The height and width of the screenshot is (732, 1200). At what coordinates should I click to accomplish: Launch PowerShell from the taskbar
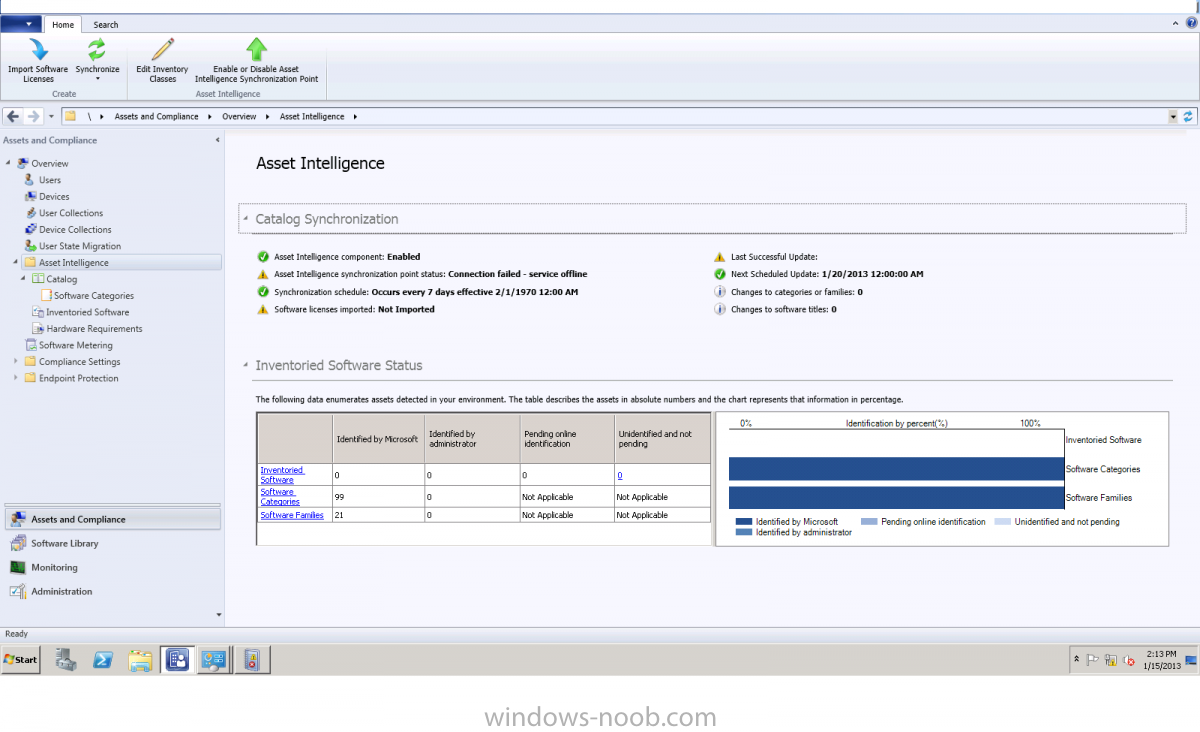103,659
